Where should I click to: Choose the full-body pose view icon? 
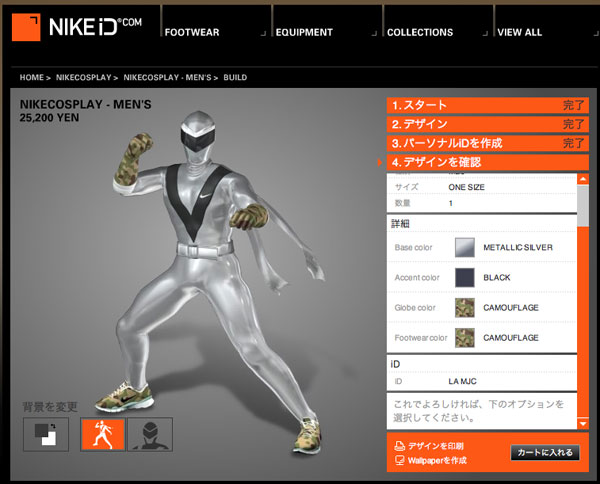click(x=103, y=434)
